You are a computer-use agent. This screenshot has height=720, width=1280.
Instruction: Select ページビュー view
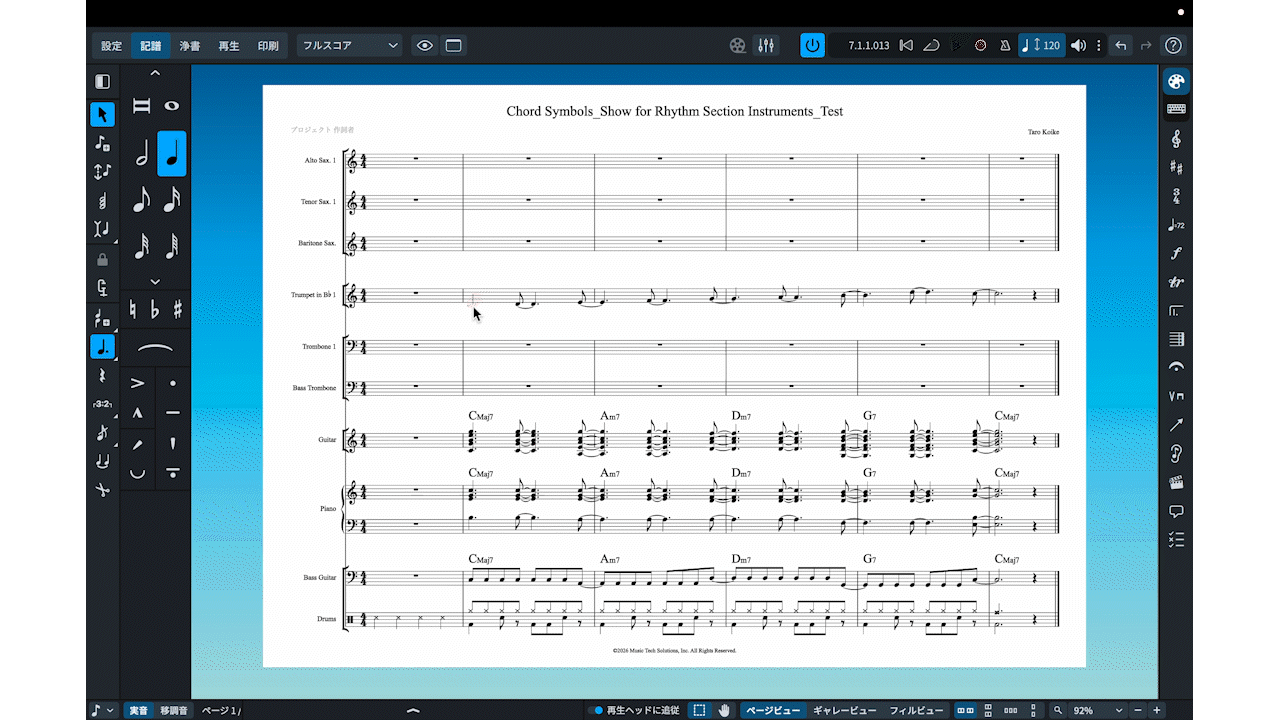[x=774, y=710]
